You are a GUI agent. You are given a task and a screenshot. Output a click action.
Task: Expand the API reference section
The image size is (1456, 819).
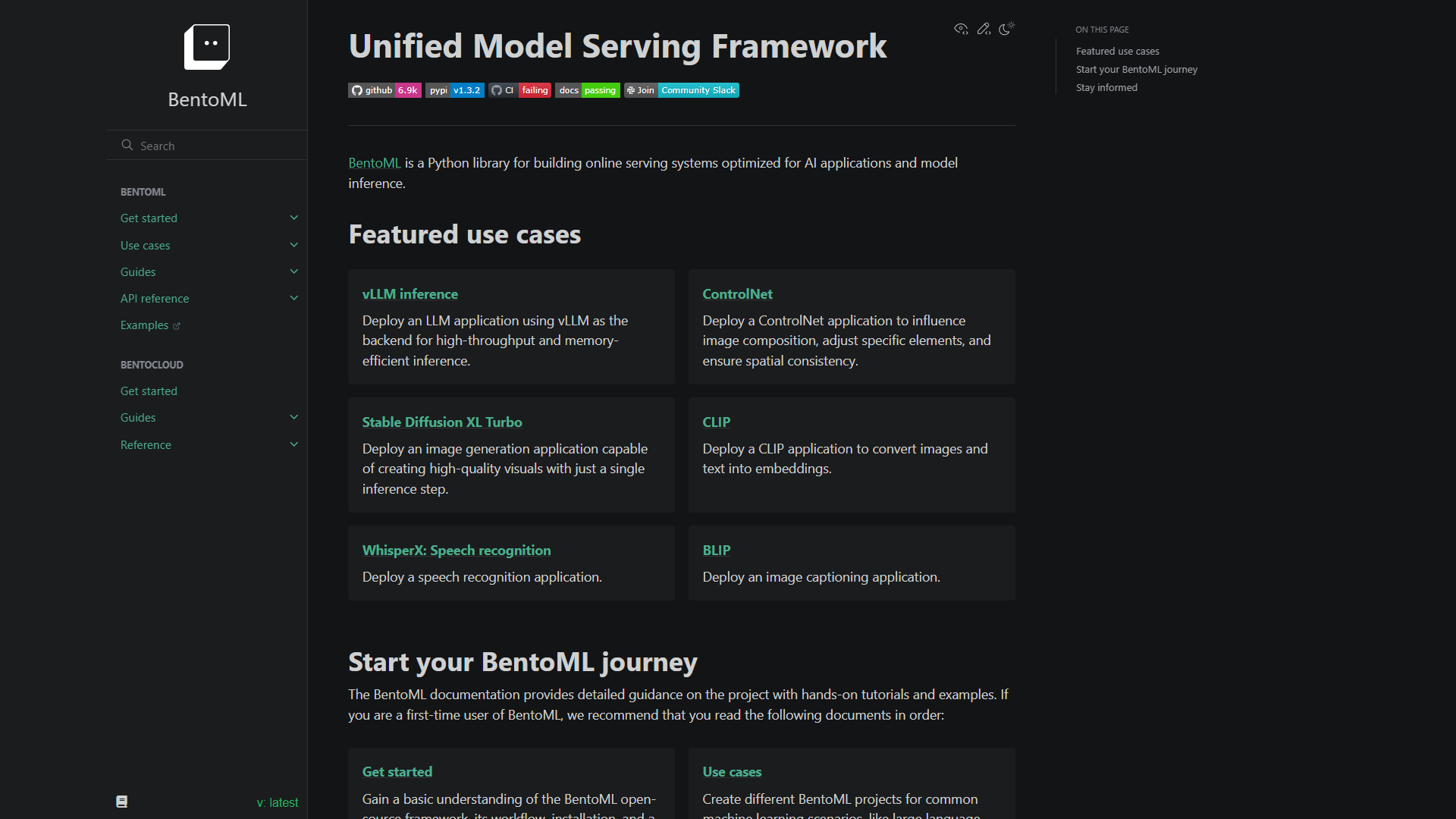[x=293, y=298]
